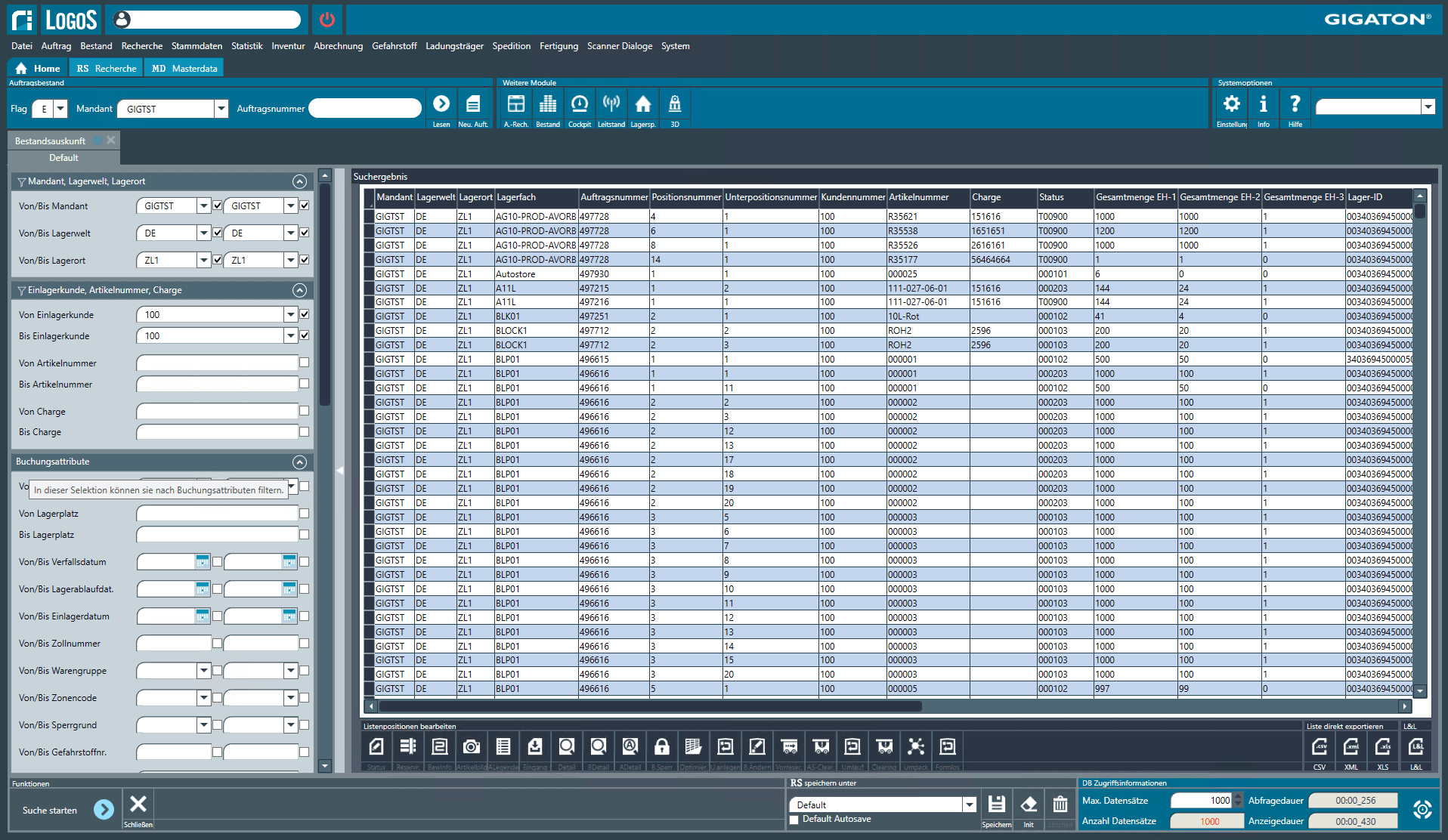The image size is (1448, 840).
Task: Uncheck Von Einlagerkunde checkbox
Action: click(x=304, y=314)
